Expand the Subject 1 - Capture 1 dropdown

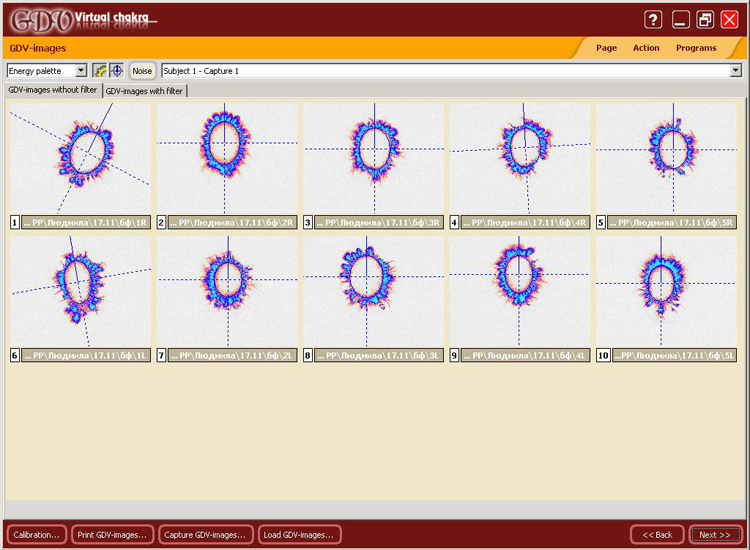point(735,71)
